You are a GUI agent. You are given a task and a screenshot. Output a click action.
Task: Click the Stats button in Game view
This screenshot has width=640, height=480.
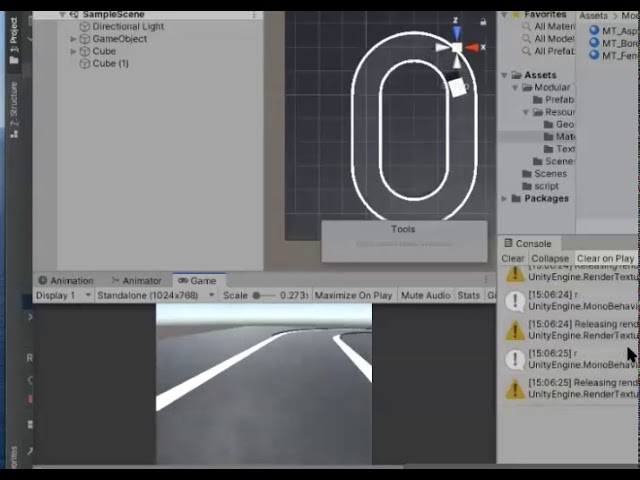point(468,296)
